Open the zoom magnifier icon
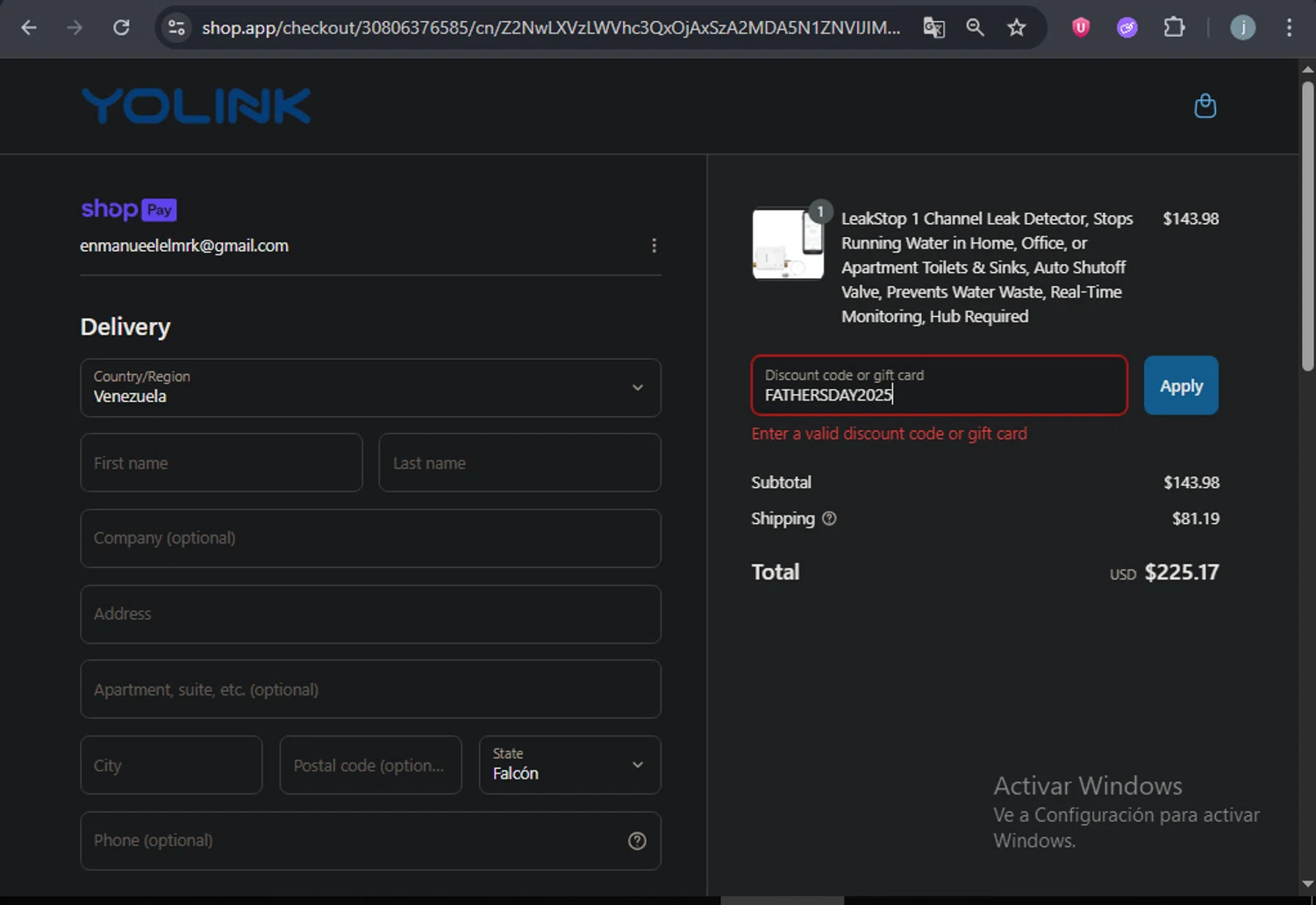 click(975, 28)
